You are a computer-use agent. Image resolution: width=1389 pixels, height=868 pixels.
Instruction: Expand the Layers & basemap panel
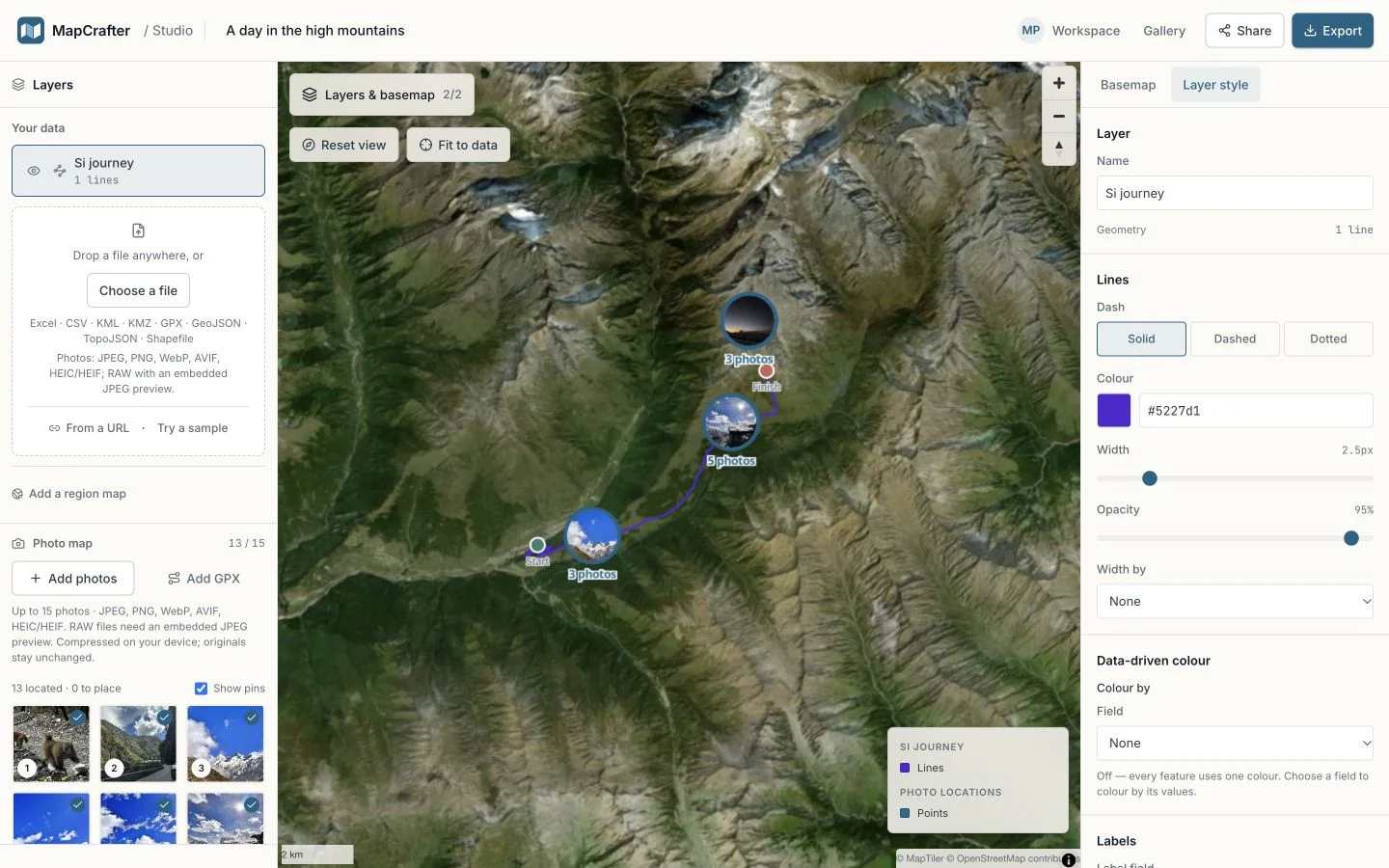point(382,95)
